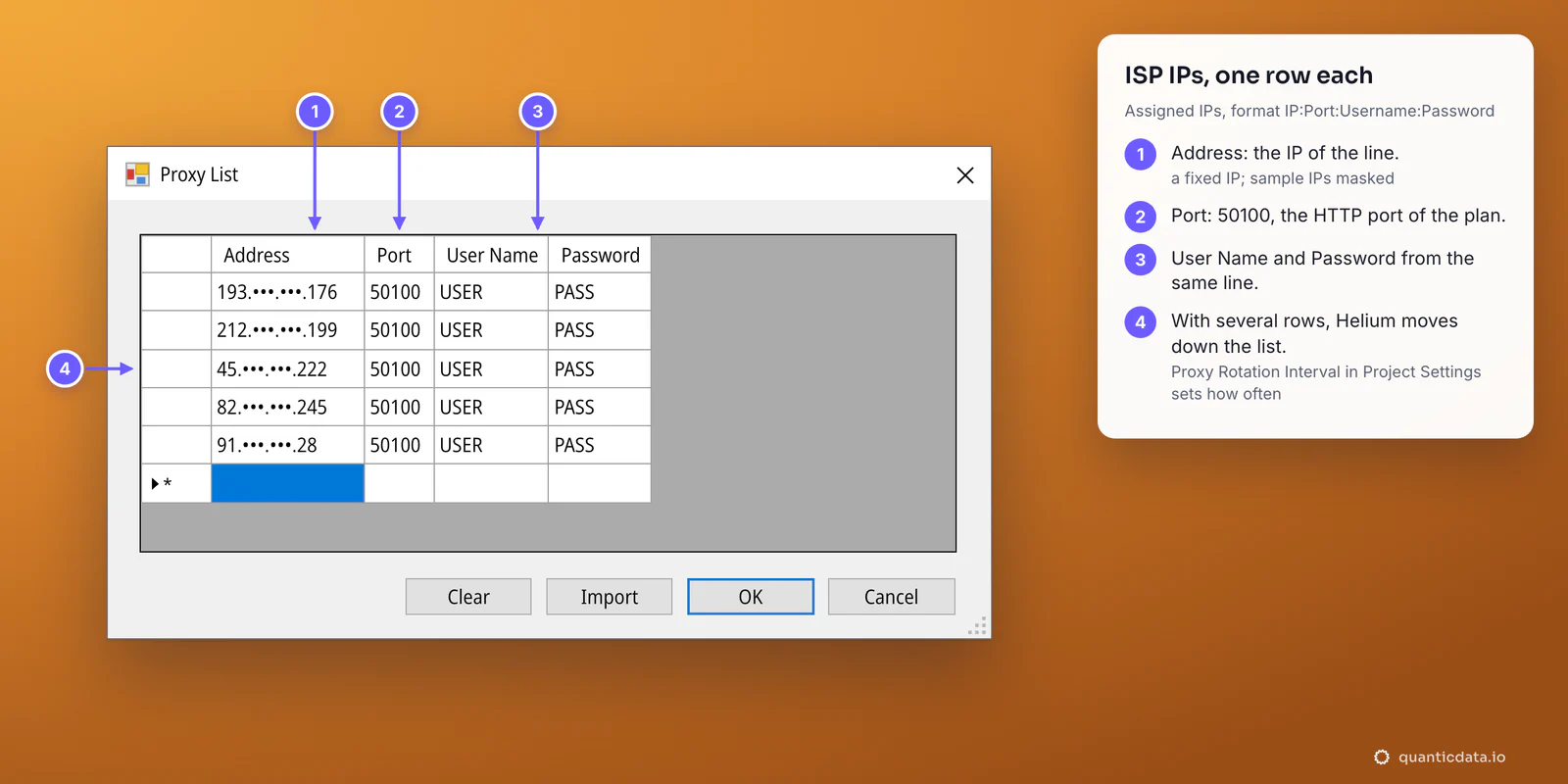Click Port cell in 45.•••.•••.222 row
This screenshot has width=1568, height=784.
[x=400, y=369]
